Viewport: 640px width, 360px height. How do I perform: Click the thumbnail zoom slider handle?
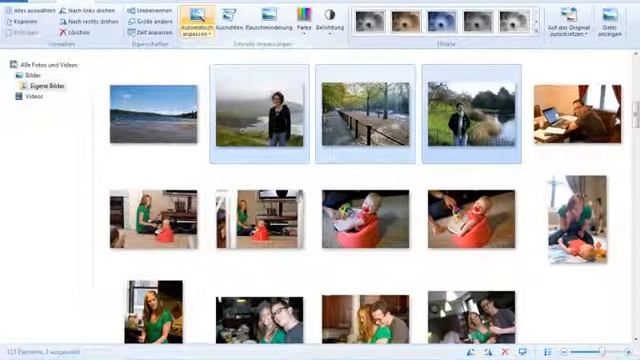[602, 352]
